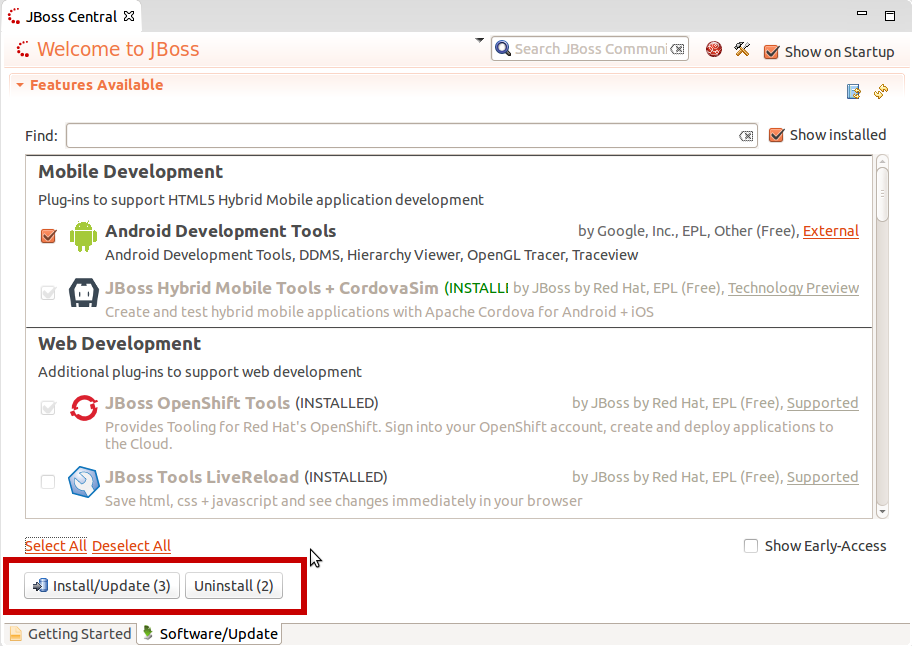Viewport: 912px width, 646px height.
Task: Click the refresh arrows icon in Features Available
Action: tap(881, 91)
